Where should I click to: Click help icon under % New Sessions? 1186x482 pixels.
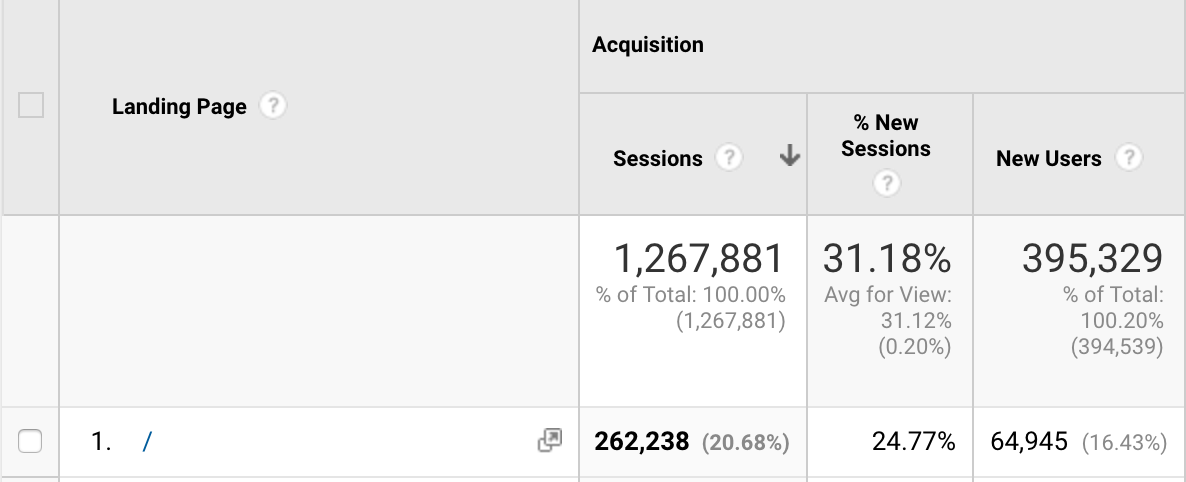point(886,183)
